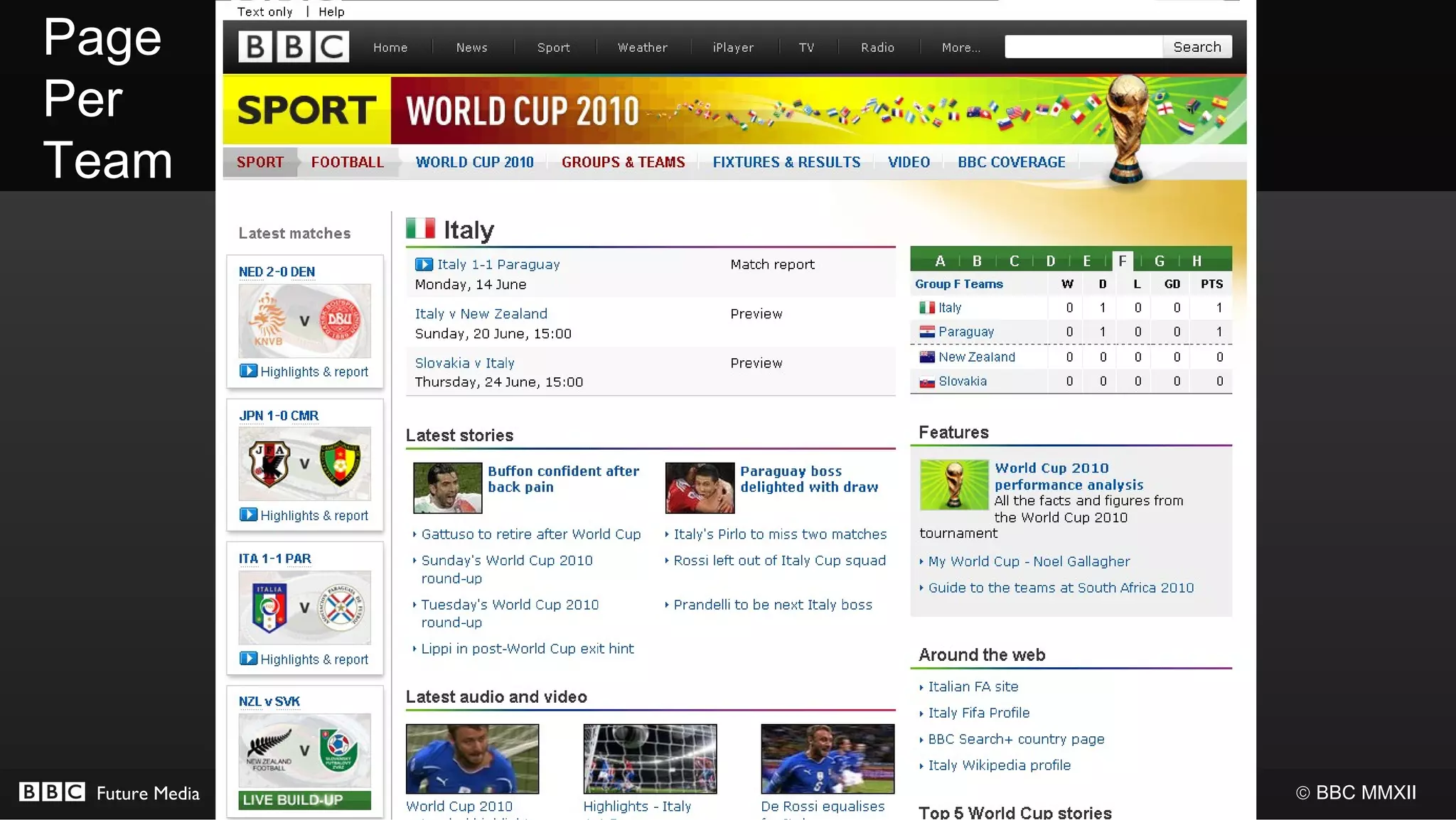Open Italy's Pirlo to miss two matches
This screenshot has height=820, width=1456.
[x=780, y=534]
